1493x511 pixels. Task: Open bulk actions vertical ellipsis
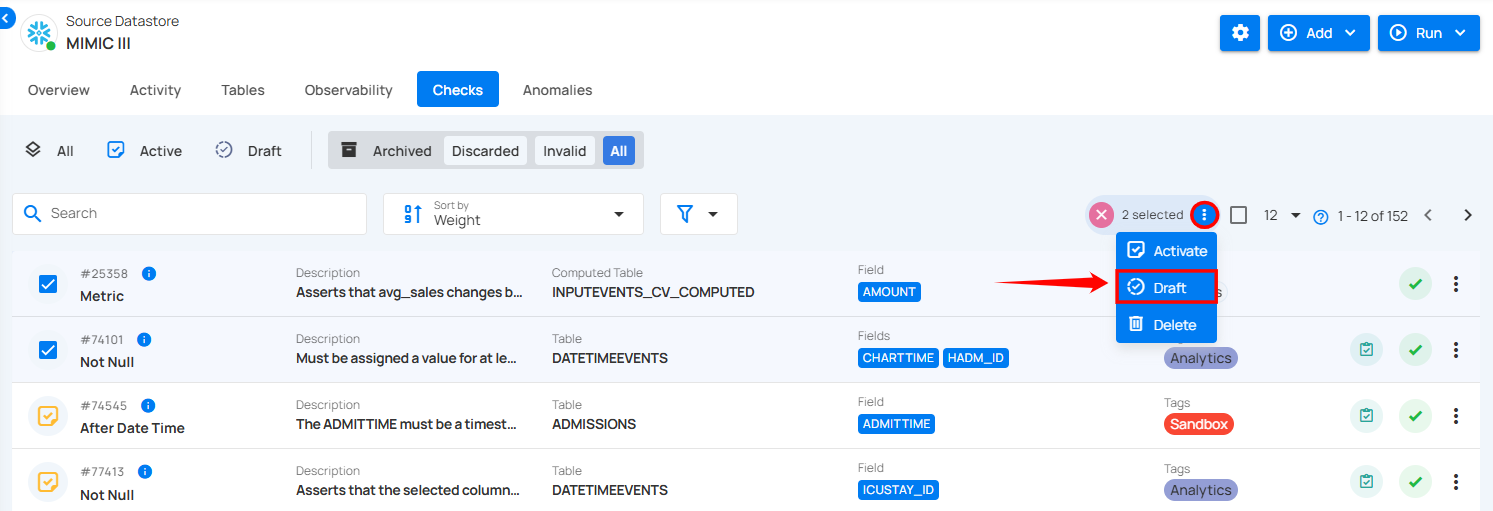[1204, 215]
